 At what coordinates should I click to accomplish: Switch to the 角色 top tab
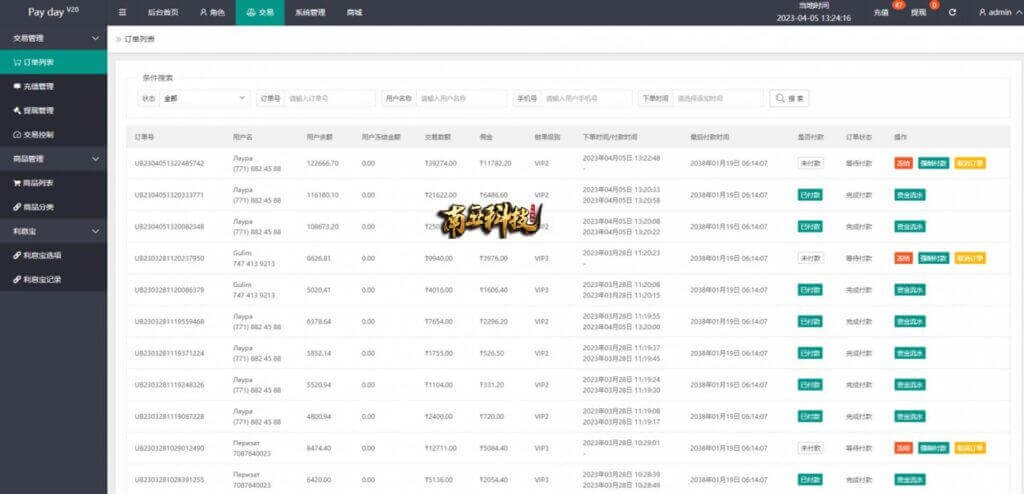coord(212,12)
